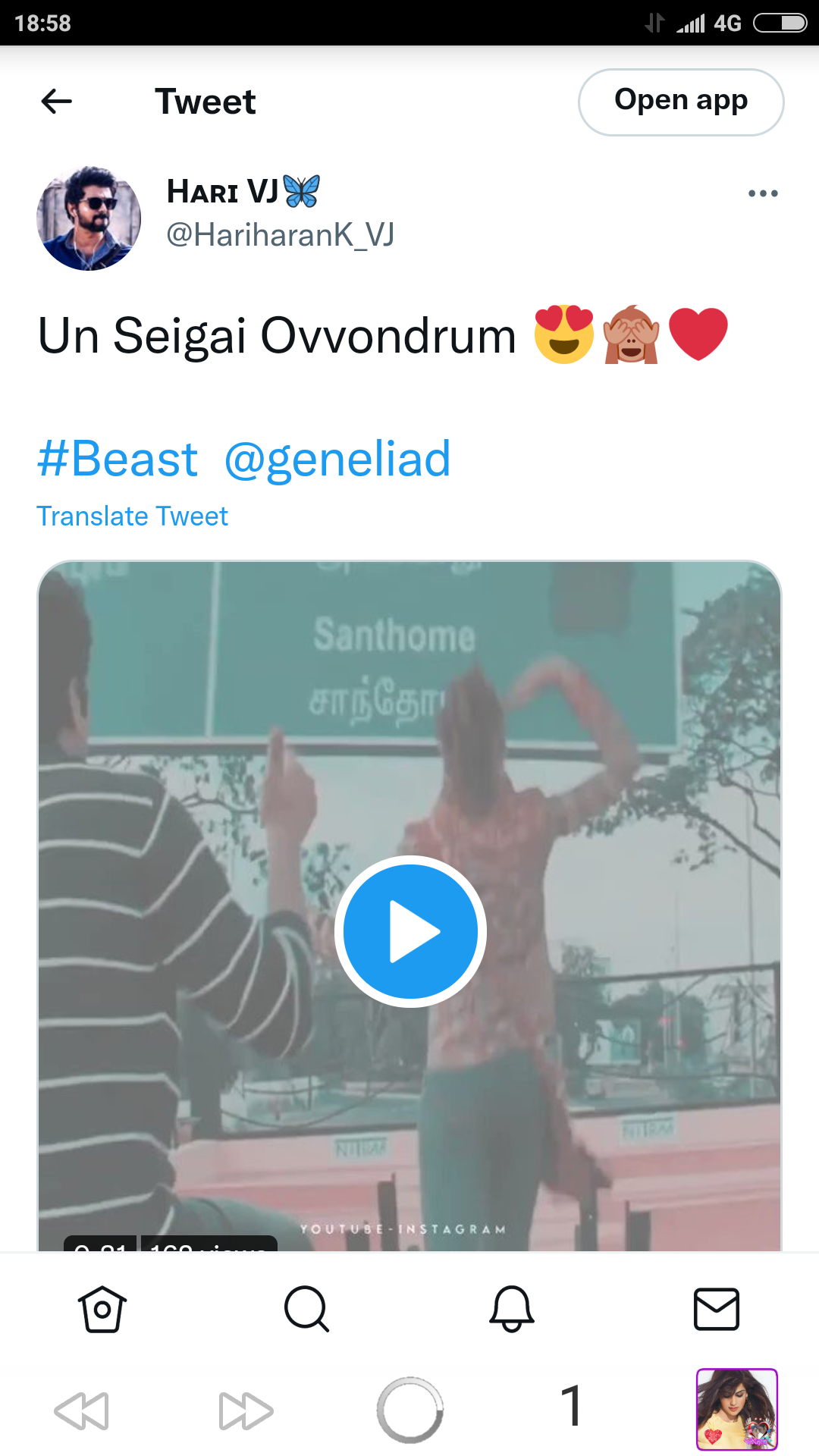Go back using the left arrow
This screenshot has height=1456, width=819.
tap(56, 101)
